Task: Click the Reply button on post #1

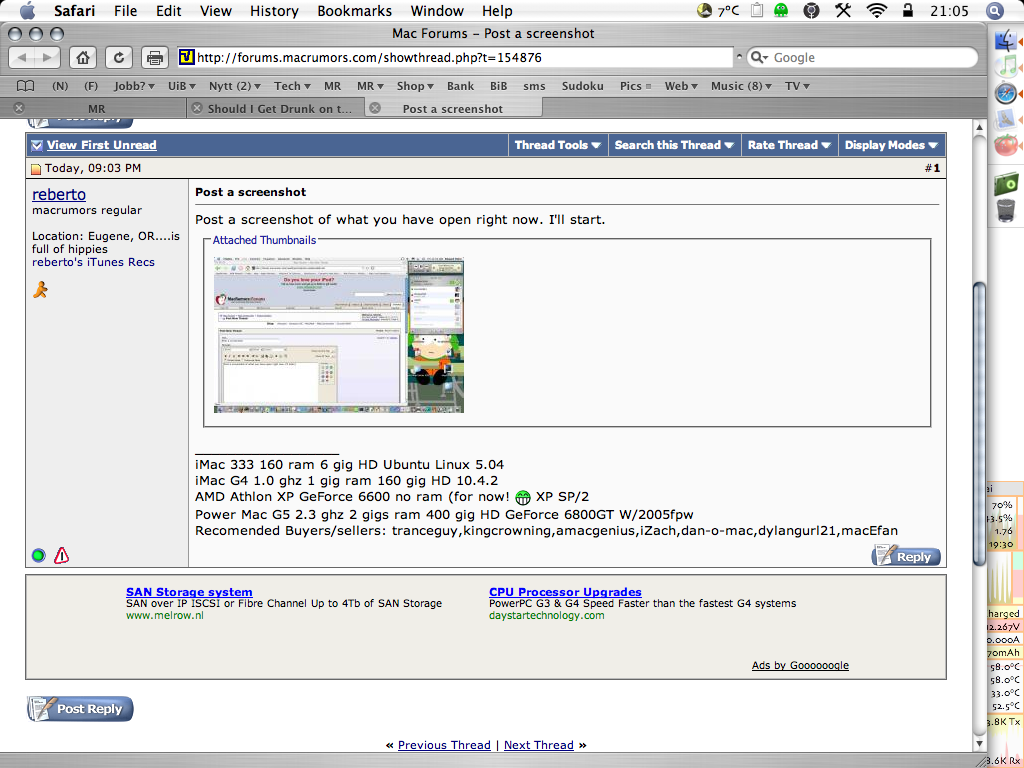Action: (906, 556)
